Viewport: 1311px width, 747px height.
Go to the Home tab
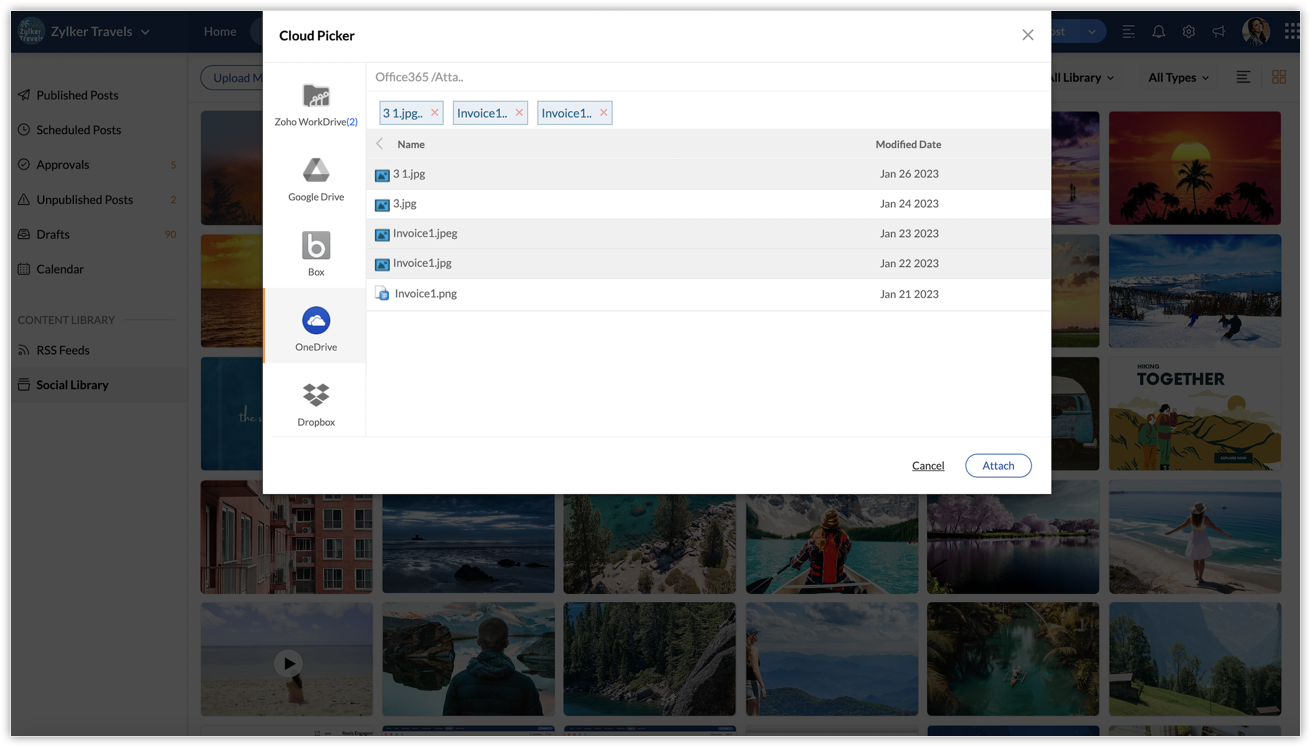[x=220, y=32]
